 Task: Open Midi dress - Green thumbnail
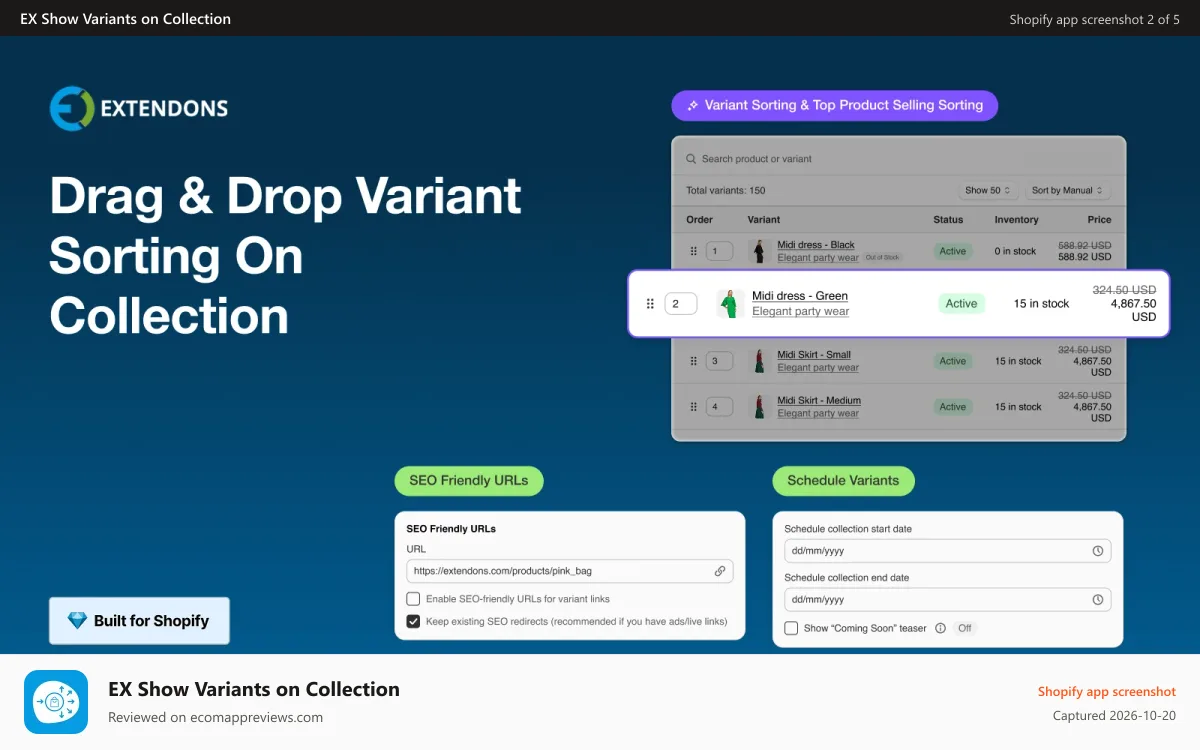(x=730, y=303)
